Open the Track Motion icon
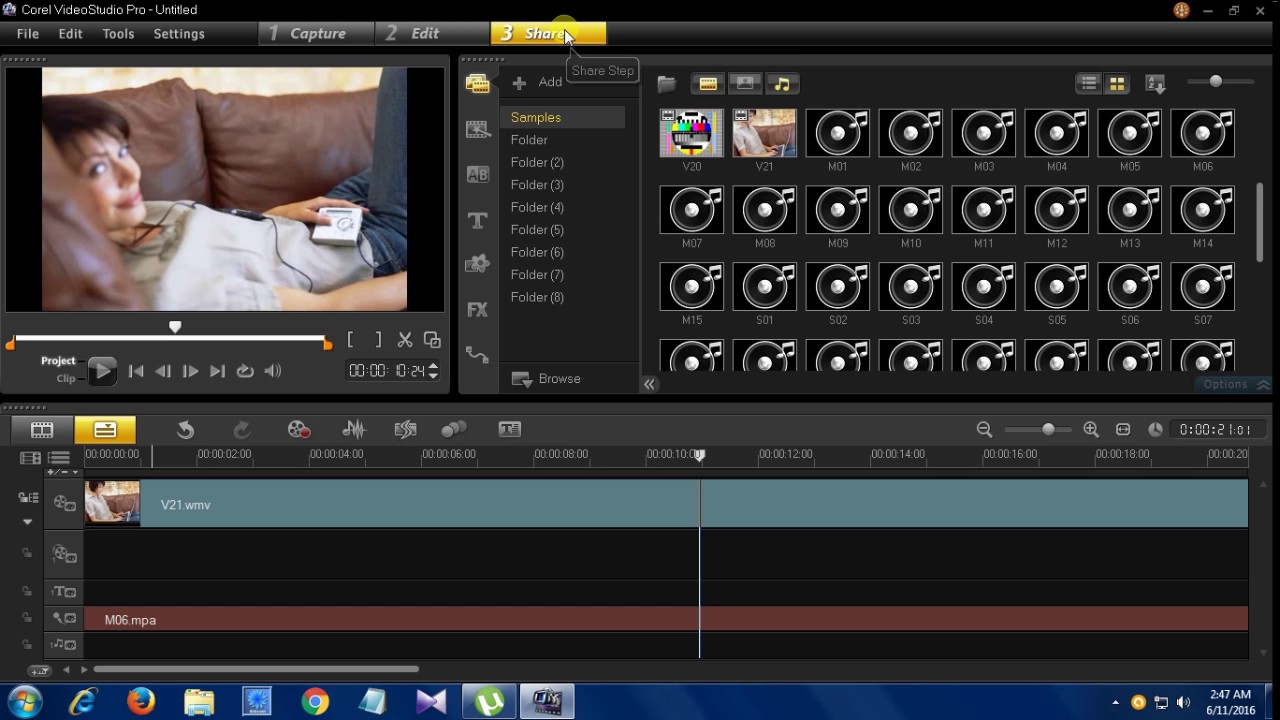 pos(454,430)
